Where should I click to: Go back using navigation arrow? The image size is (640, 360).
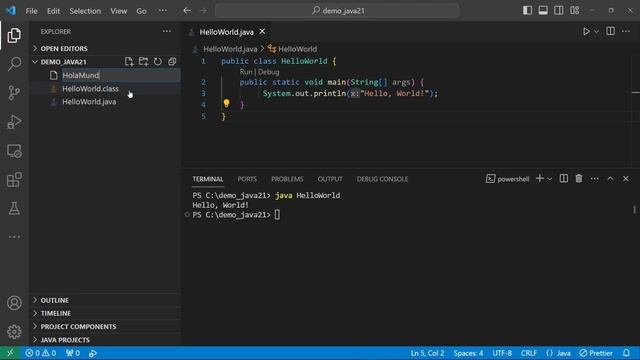[x=187, y=11]
